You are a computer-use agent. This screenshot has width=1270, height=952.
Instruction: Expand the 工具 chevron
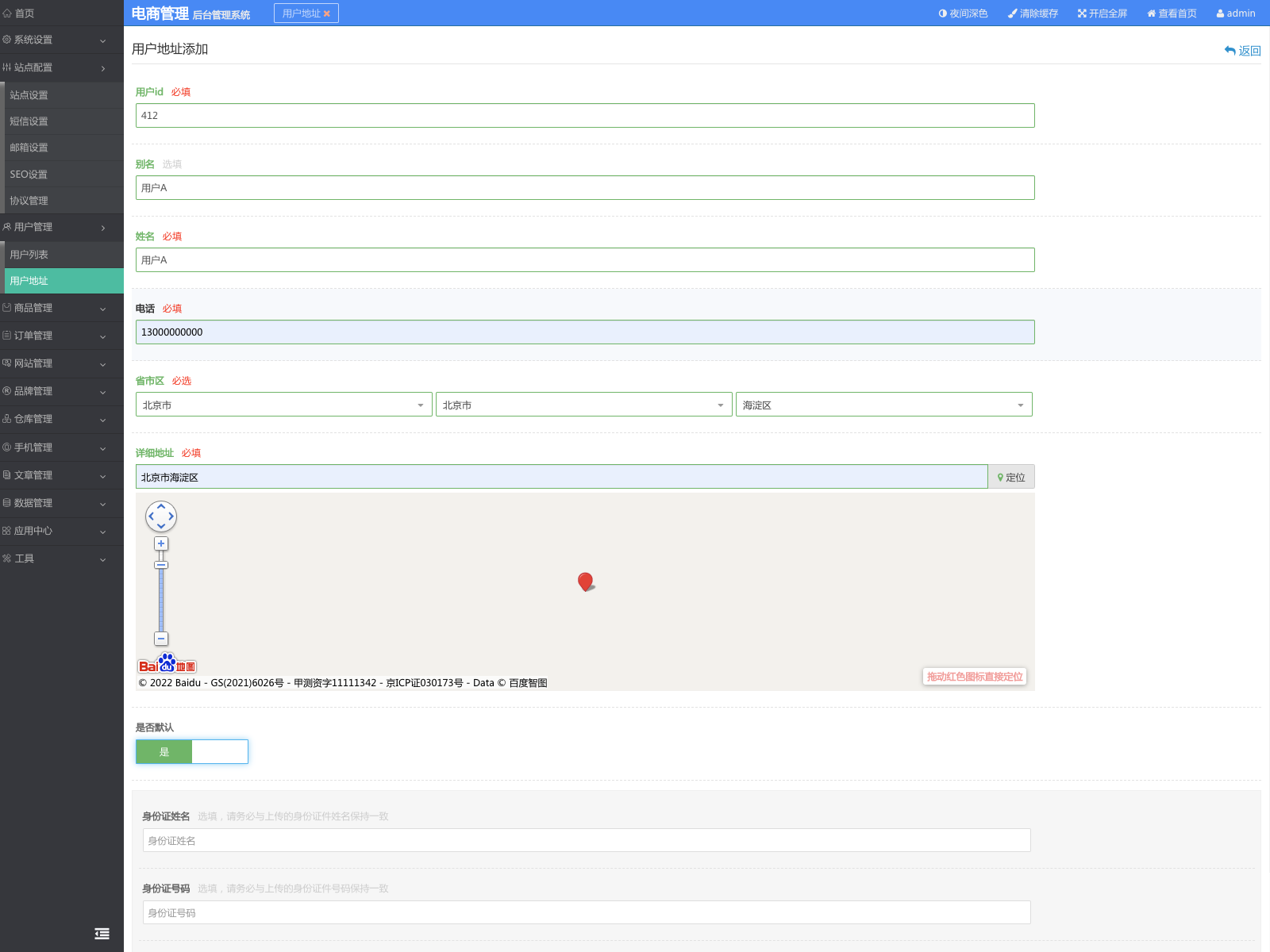[103, 559]
